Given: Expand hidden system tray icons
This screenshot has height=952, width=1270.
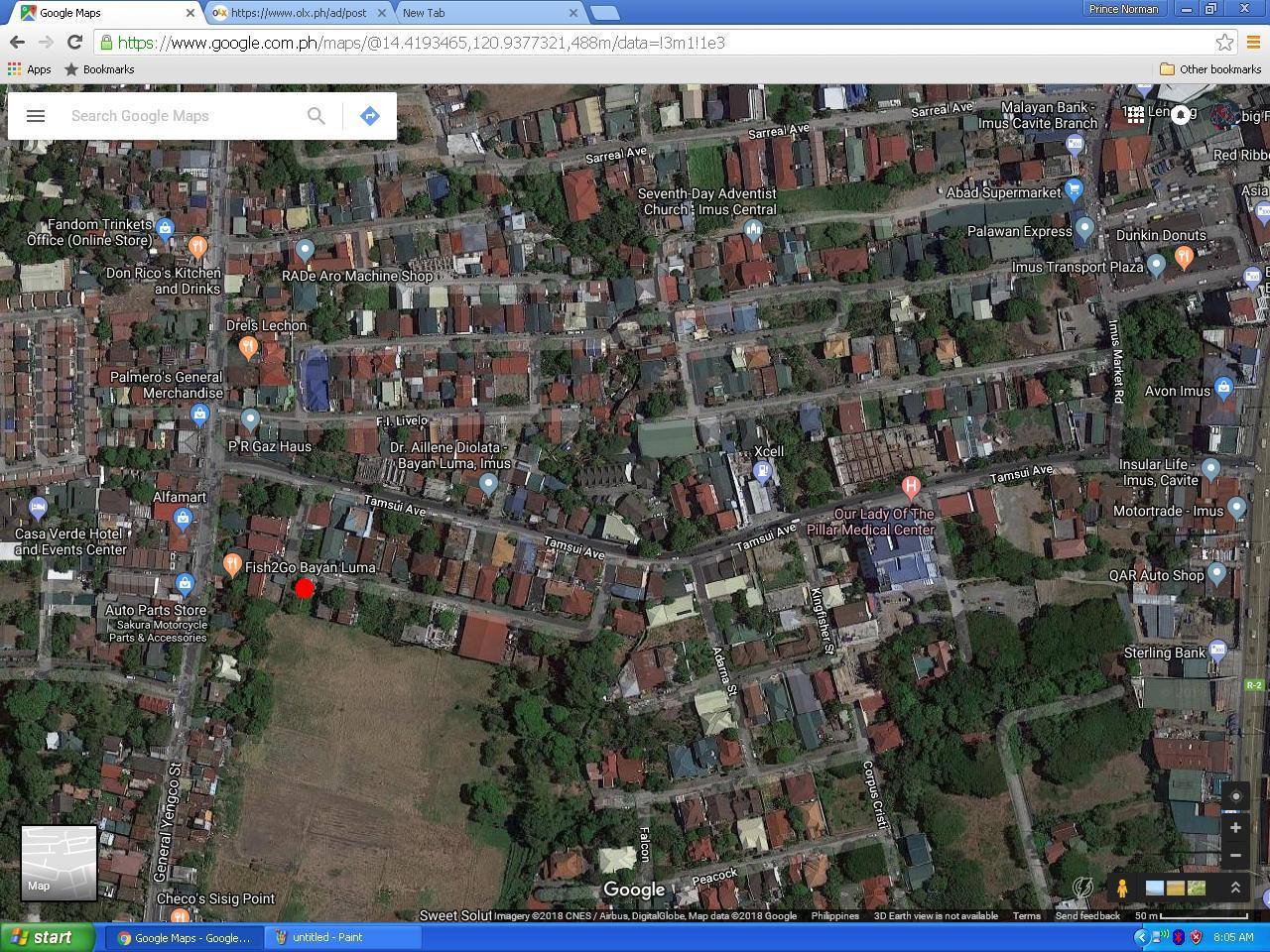Looking at the screenshot, I should point(1141,937).
